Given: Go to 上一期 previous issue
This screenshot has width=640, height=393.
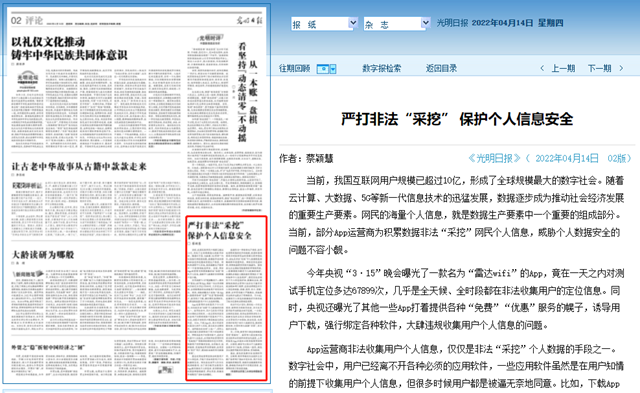Looking at the screenshot, I should coord(563,68).
